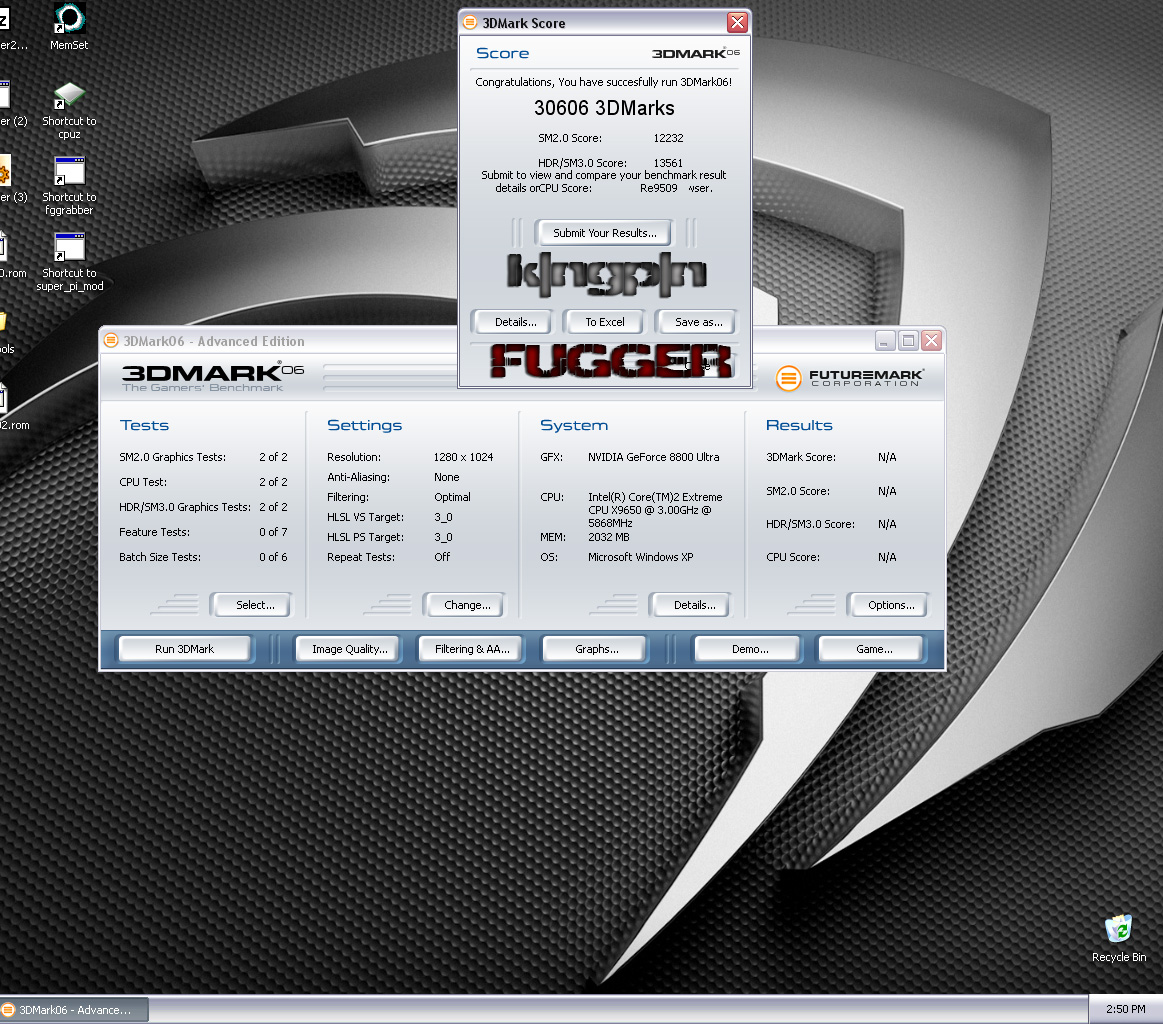Screen dimensions: 1163x1024
Task: Close the 3DMark Score window
Action: (737, 22)
